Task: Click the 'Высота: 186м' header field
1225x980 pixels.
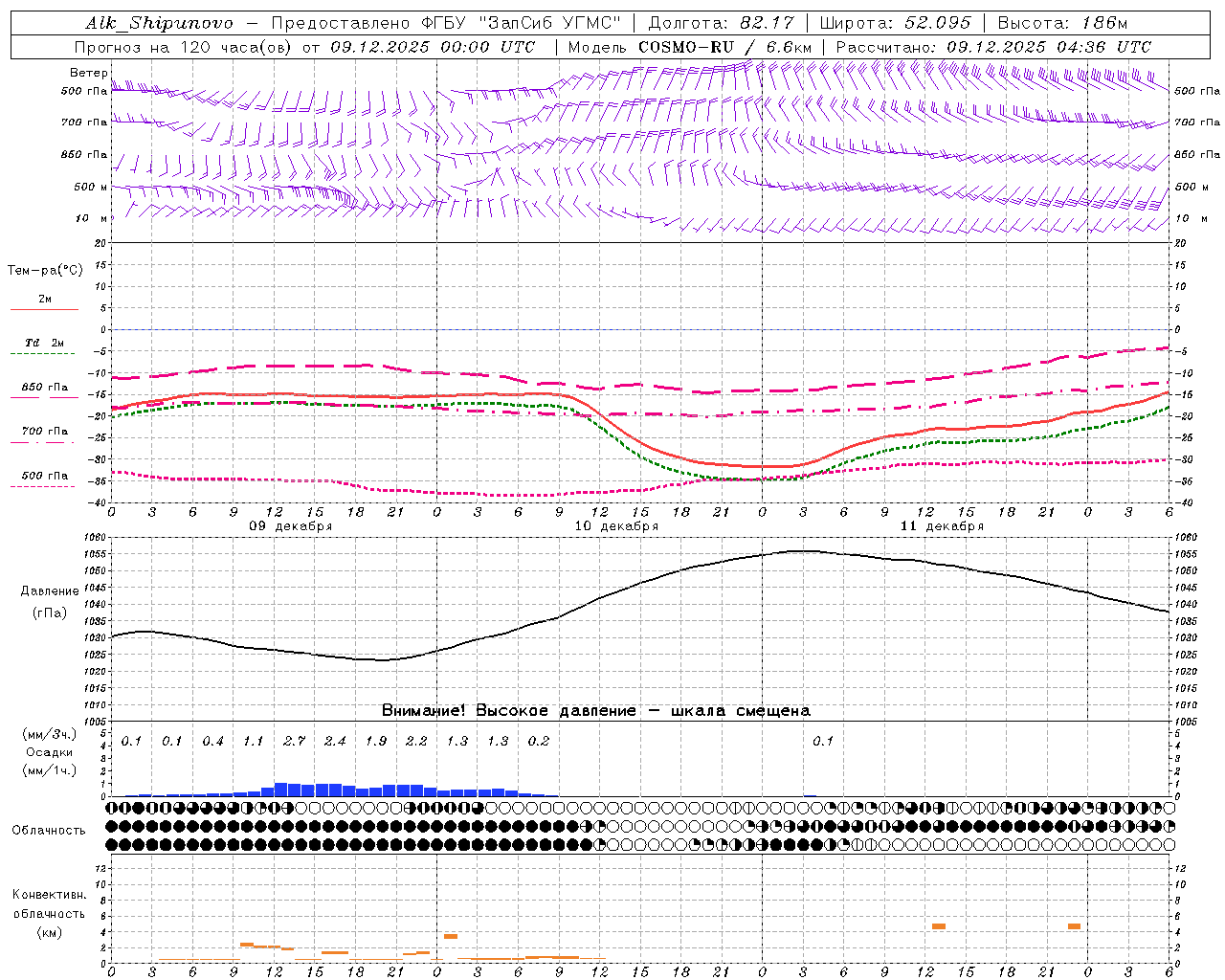Action: [1062, 23]
